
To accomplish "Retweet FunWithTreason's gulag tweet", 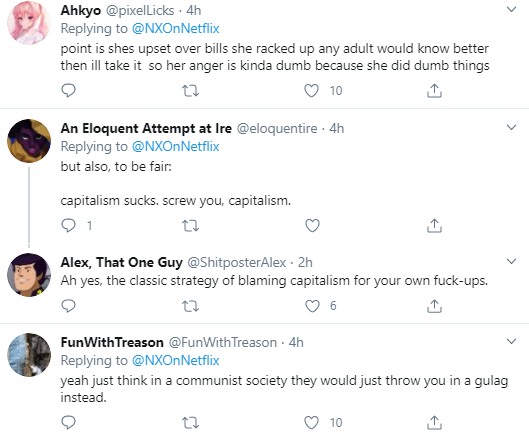I will point(190,422).
